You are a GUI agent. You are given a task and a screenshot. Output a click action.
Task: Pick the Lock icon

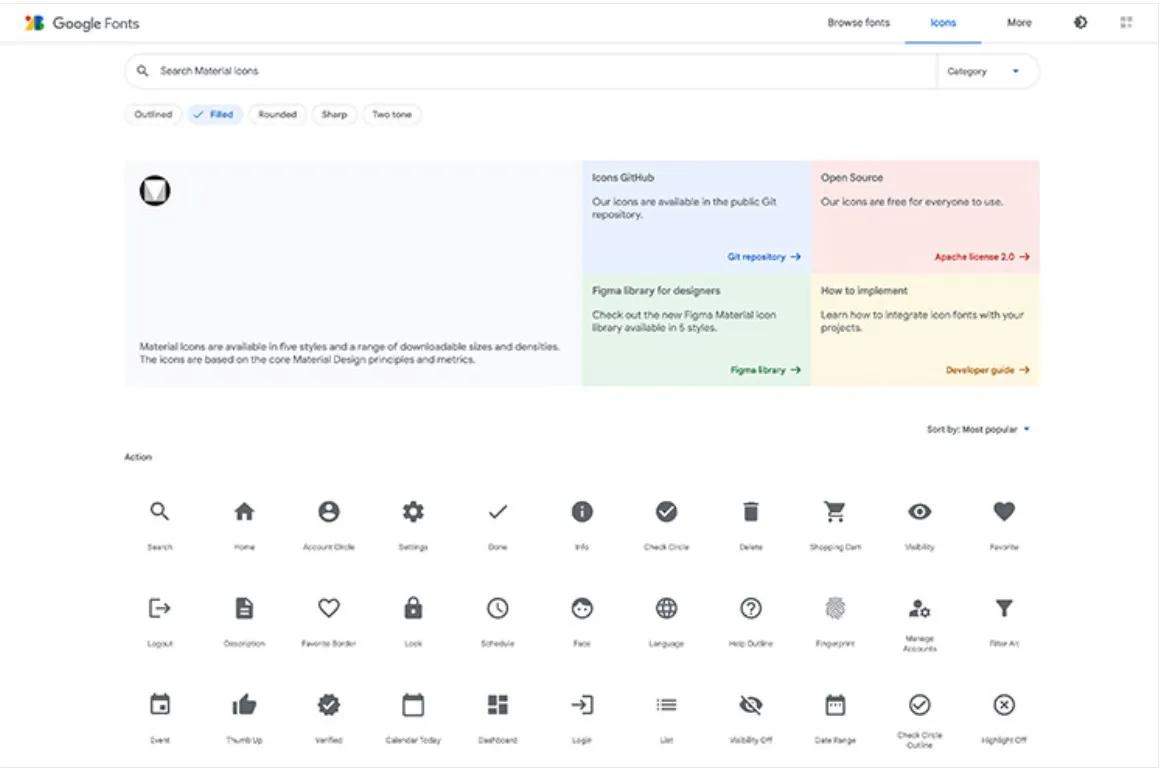click(x=413, y=608)
